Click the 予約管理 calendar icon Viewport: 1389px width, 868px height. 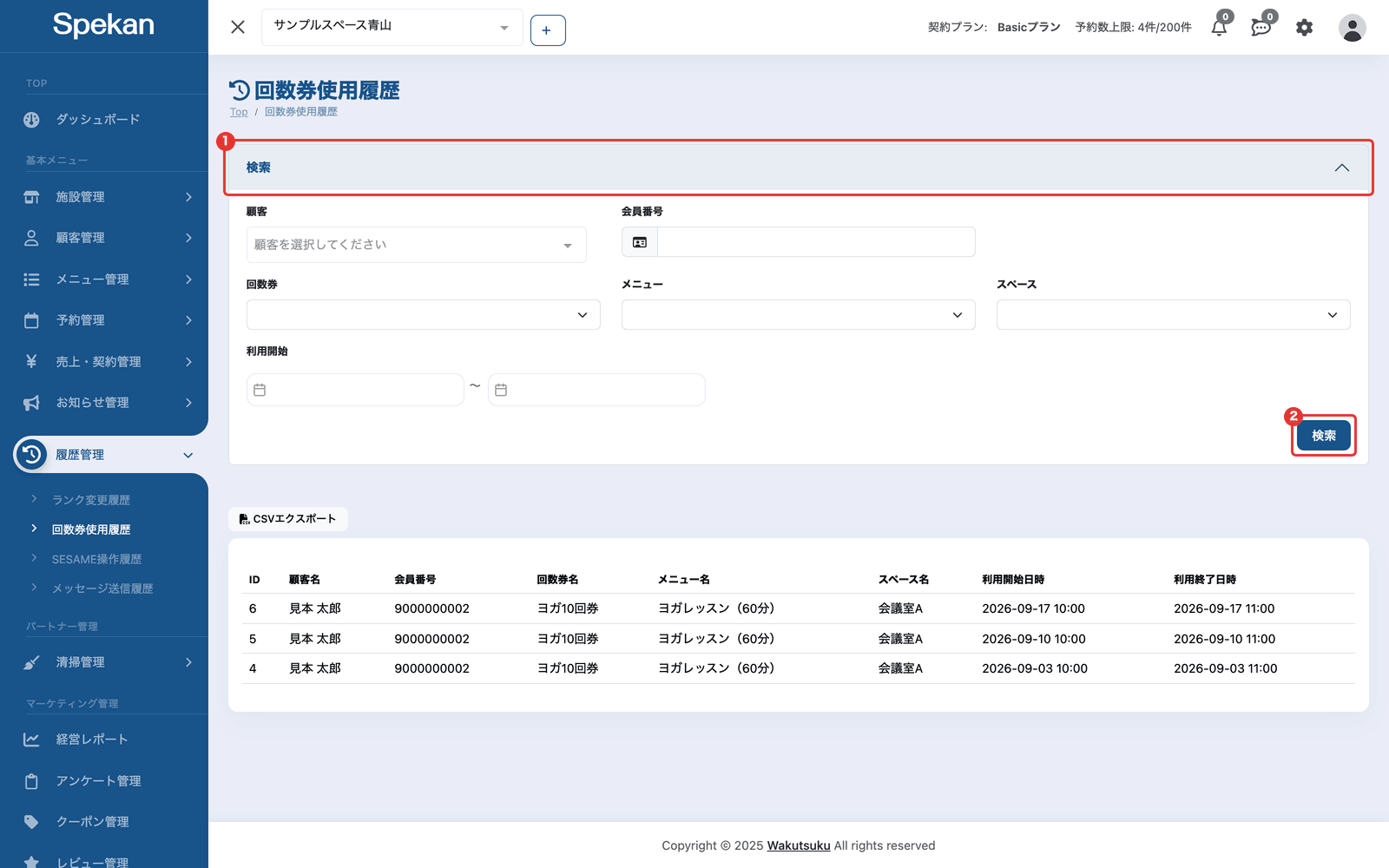pyautogui.click(x=31, y=320)
